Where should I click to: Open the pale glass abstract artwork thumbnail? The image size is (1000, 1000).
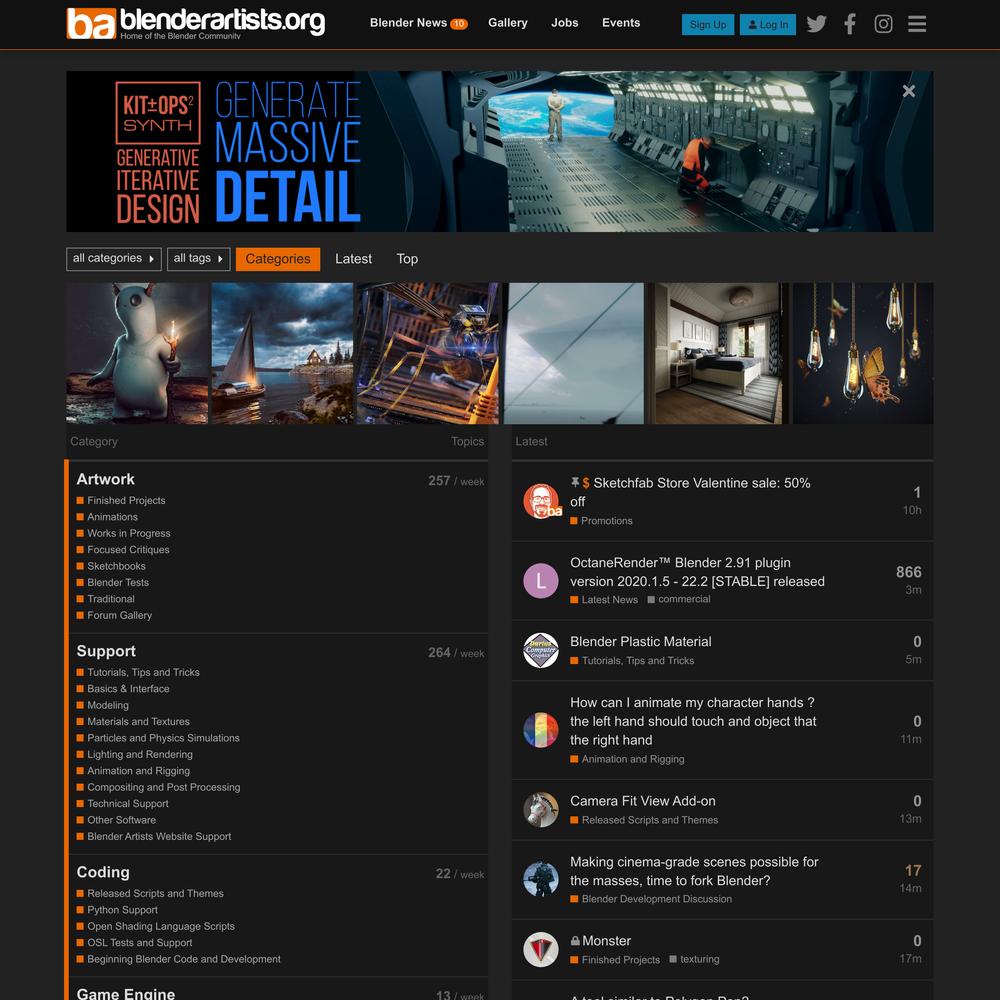click(x=573, y=353)
